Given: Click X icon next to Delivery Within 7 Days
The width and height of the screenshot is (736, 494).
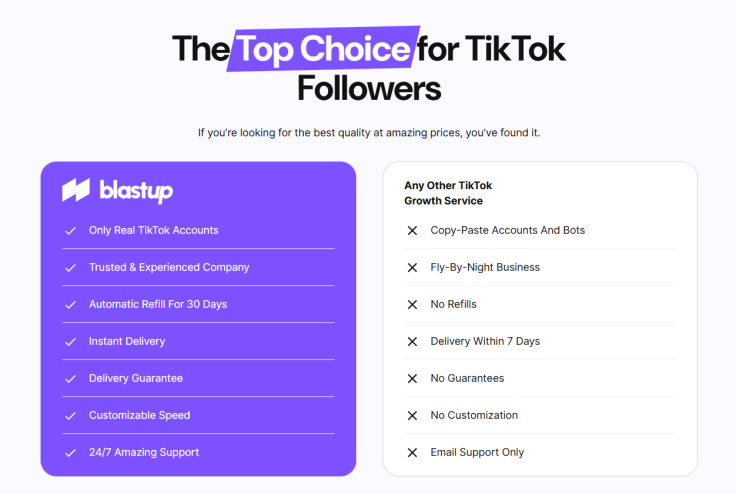Looking at the screenshot, I should pos(412,342).
